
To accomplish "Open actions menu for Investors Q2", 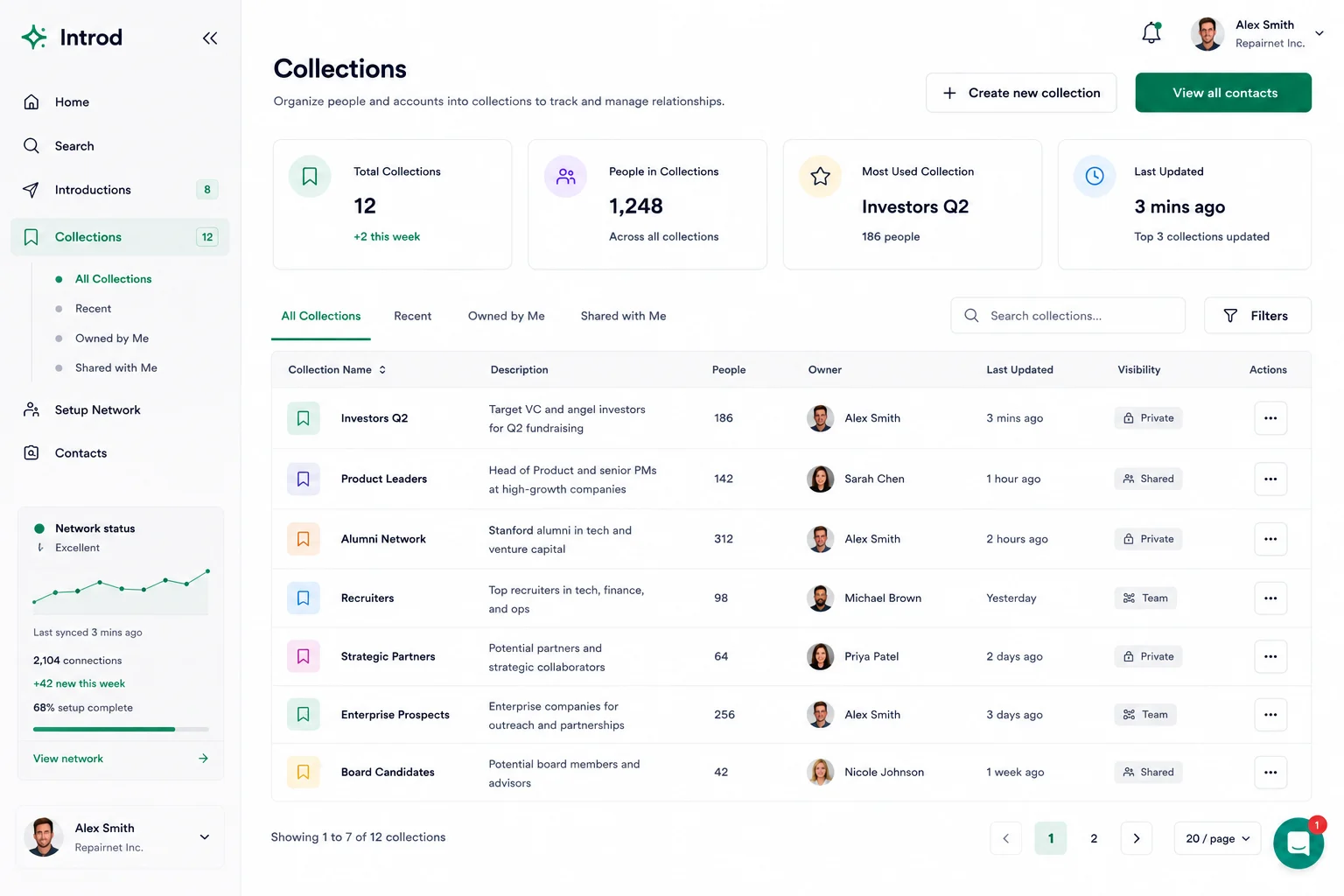I will [x=1270, y=418].
